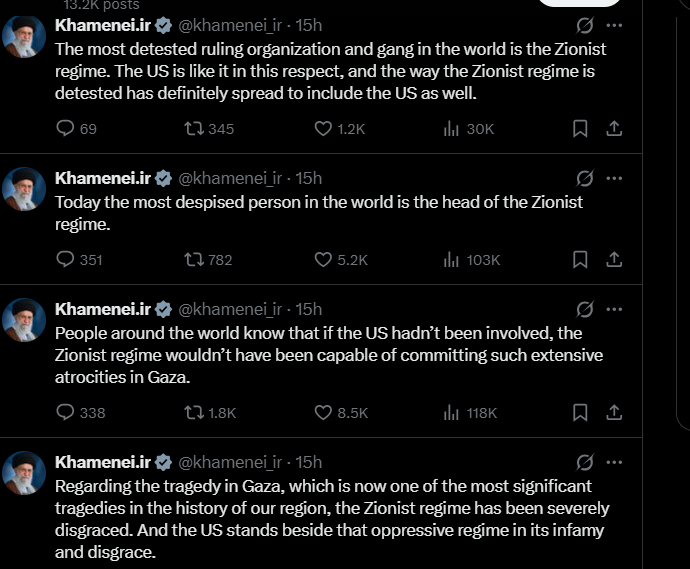Open @khamenei_ir handle on the last tweet
The width and height of the screenshot is (690, 569).
pyautogui.click(x=230, y=461)
